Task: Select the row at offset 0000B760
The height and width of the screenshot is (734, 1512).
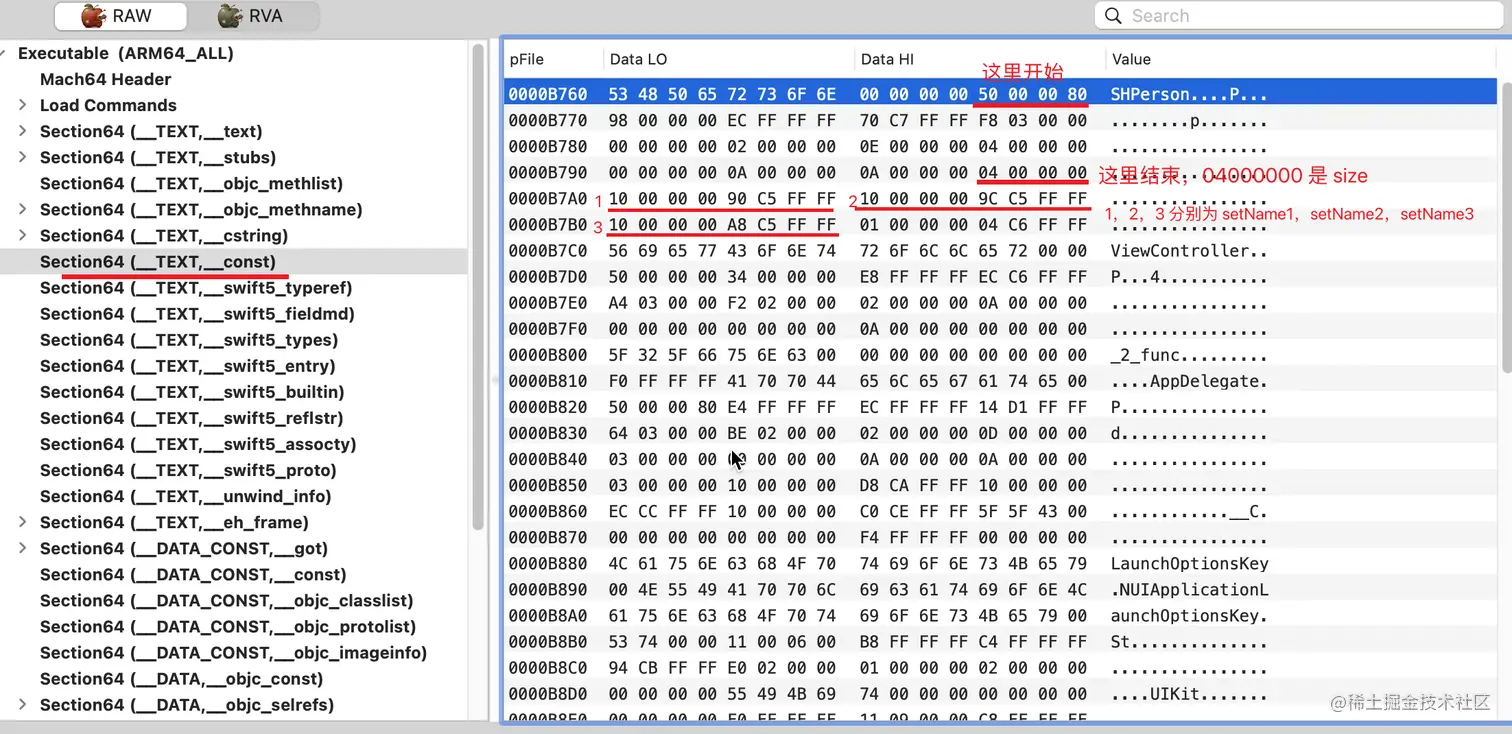Action: tap(1000, 94)
